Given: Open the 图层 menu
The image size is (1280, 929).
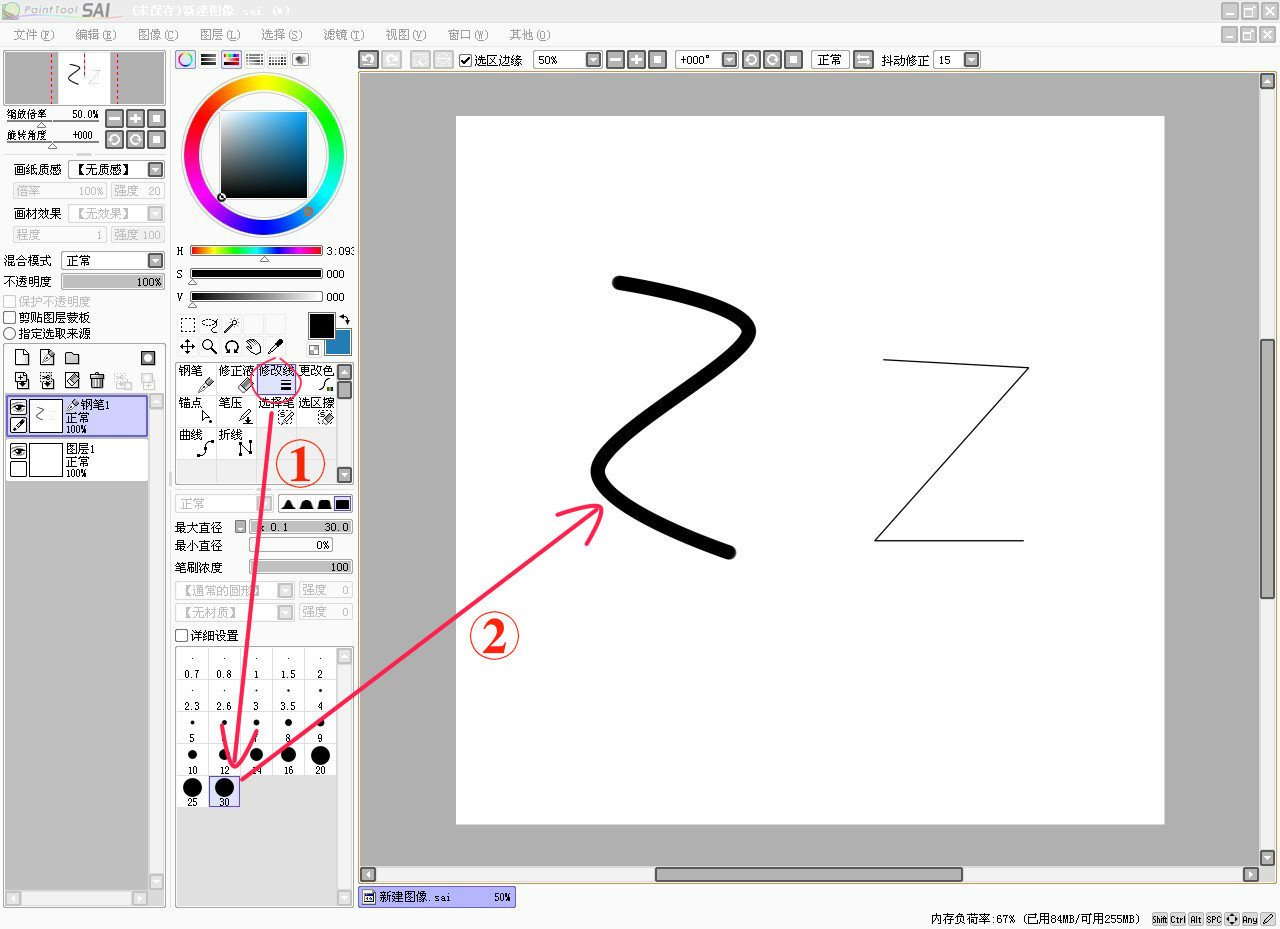Looking at the screenshot, I should point(220,35).
